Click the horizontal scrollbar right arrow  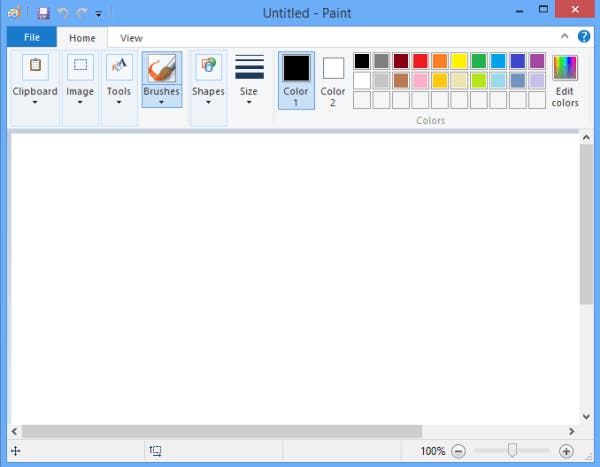point(571,431)
